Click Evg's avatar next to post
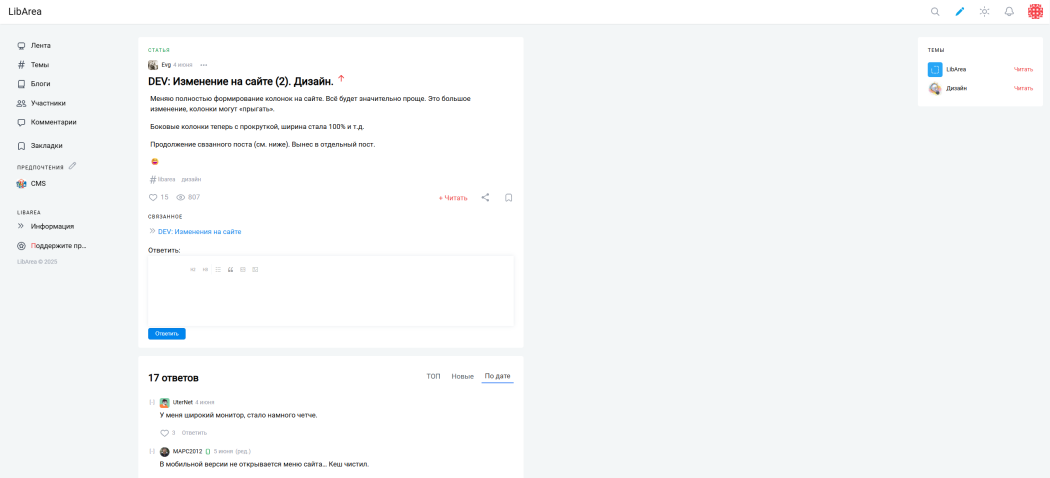This screenshot has height=478, width=1050. pyautogui.click(x=153, y=65)
